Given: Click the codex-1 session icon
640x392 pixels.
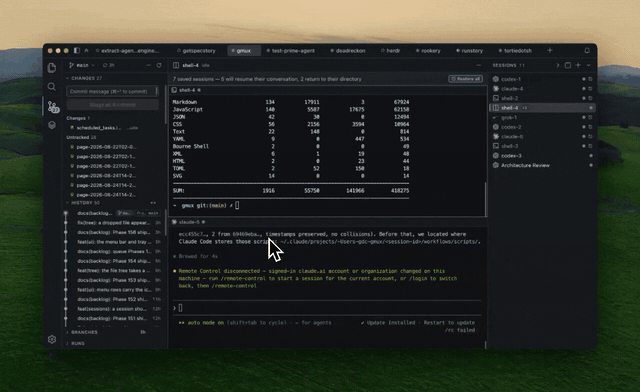Looking at the screenshot, I should (496, 79).
